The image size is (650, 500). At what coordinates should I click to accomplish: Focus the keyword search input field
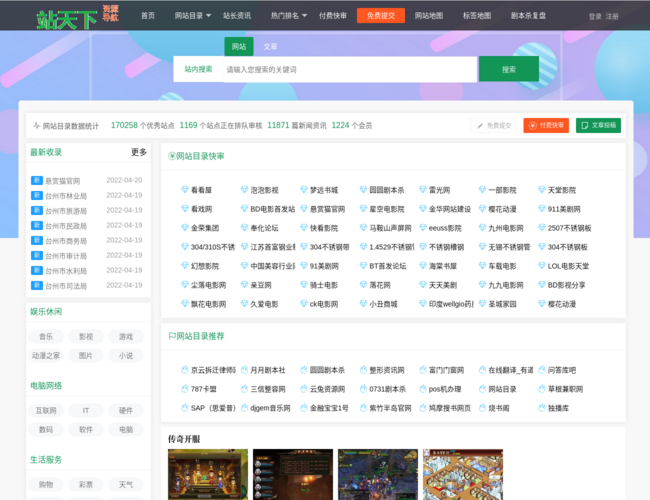tap(350, 69)
